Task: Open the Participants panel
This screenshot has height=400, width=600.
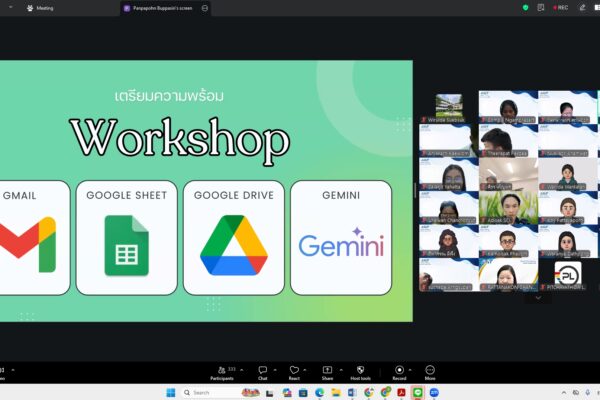Action: [x=222, y=373]
